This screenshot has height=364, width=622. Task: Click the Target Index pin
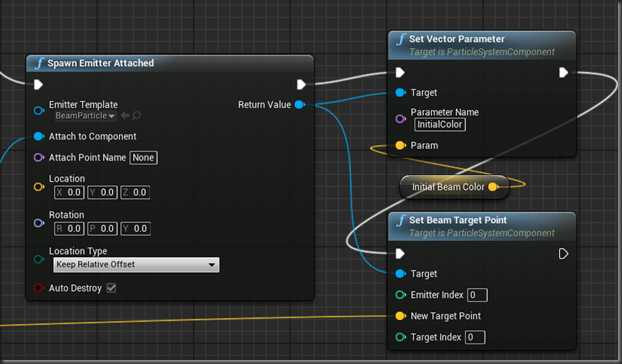400,337
